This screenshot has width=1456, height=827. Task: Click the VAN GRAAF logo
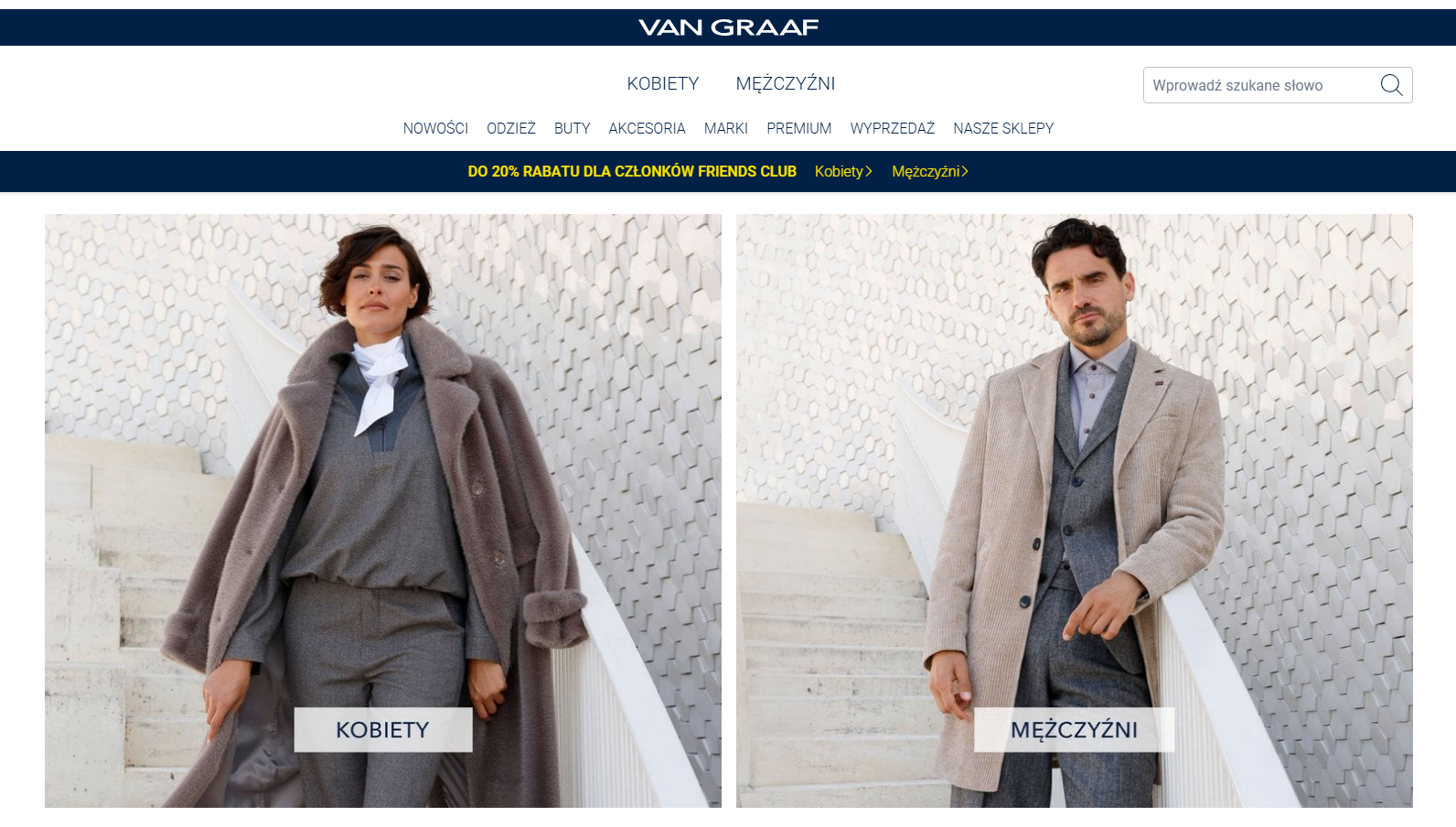[x=728, y=27]
